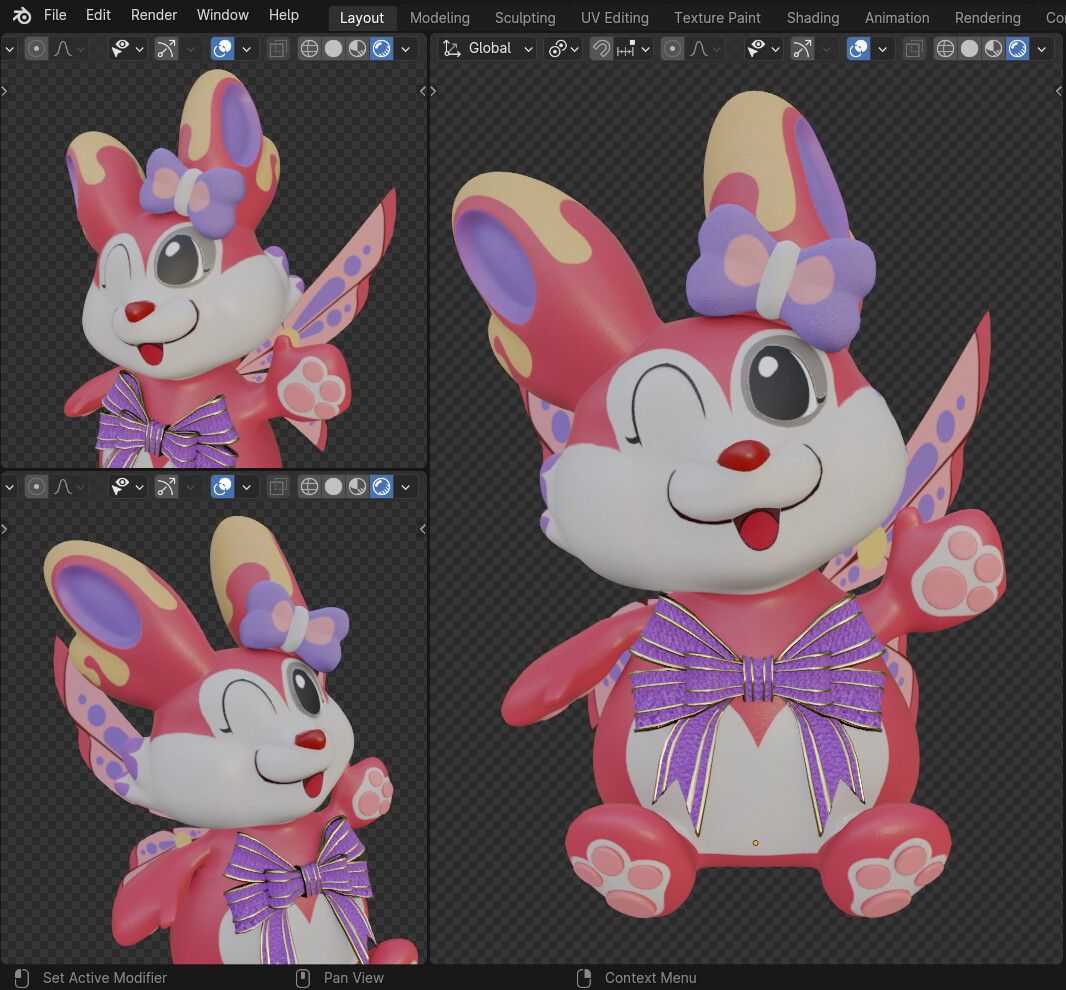
Task: Open the shading options dropdown in main viewport
Action: click(x=1041, y=48)
